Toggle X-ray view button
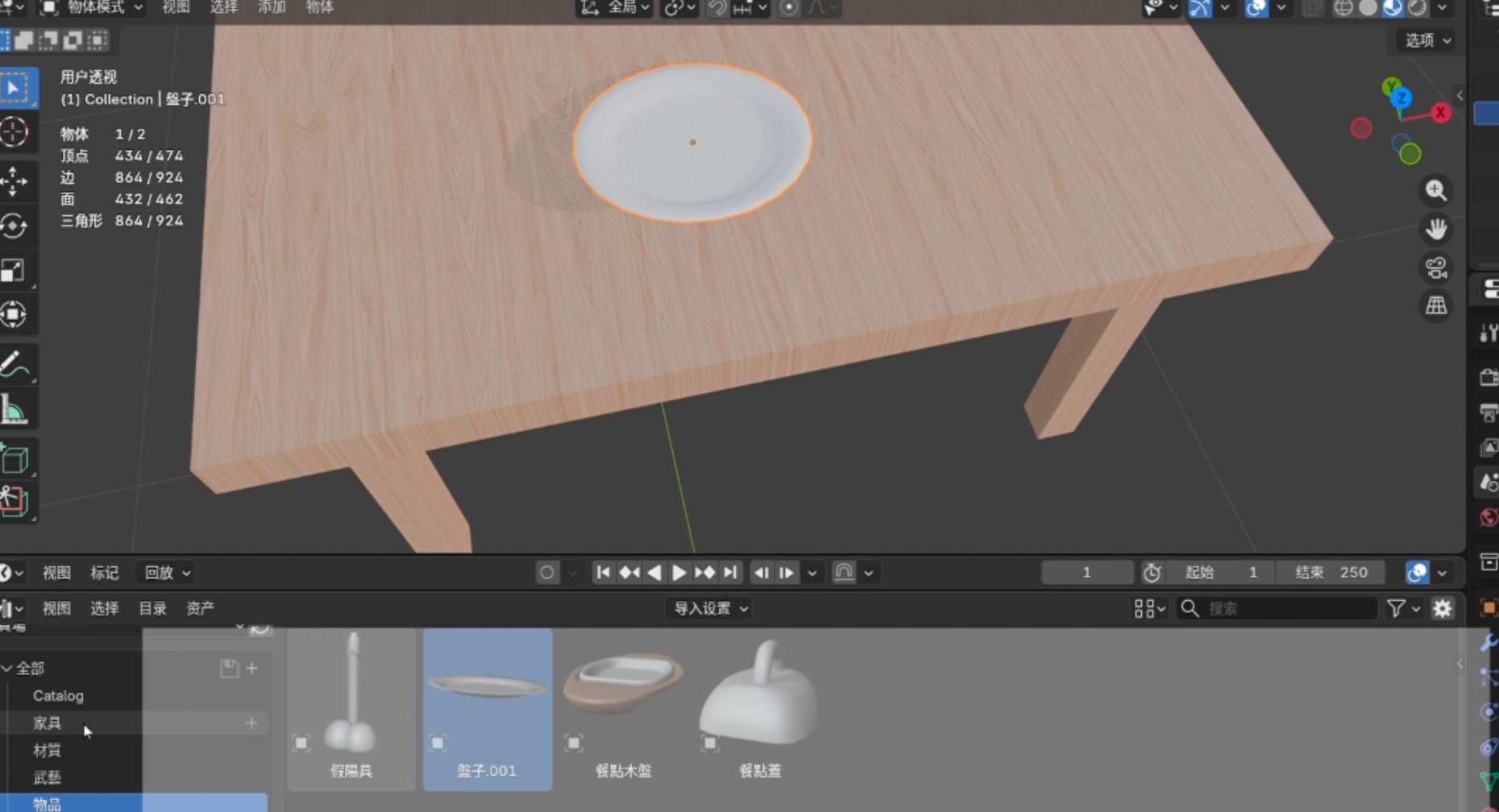Viewport: 1499px width, 812px height. [x=1311, y=8]
